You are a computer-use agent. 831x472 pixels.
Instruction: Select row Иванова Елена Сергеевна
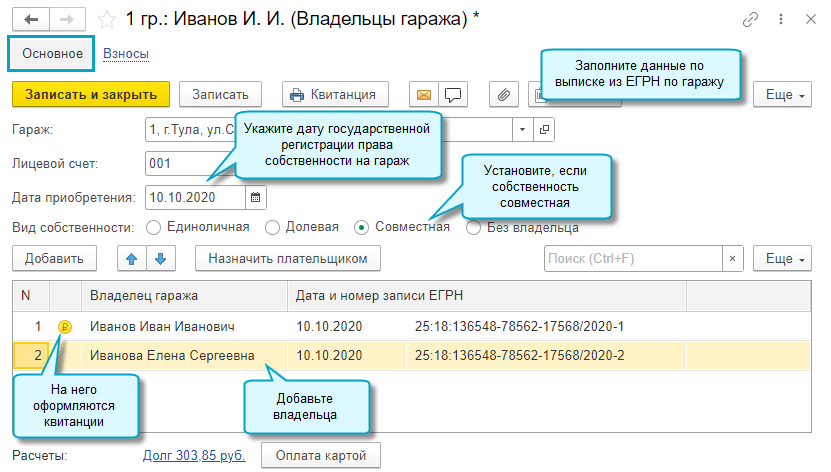click(412, 355)
